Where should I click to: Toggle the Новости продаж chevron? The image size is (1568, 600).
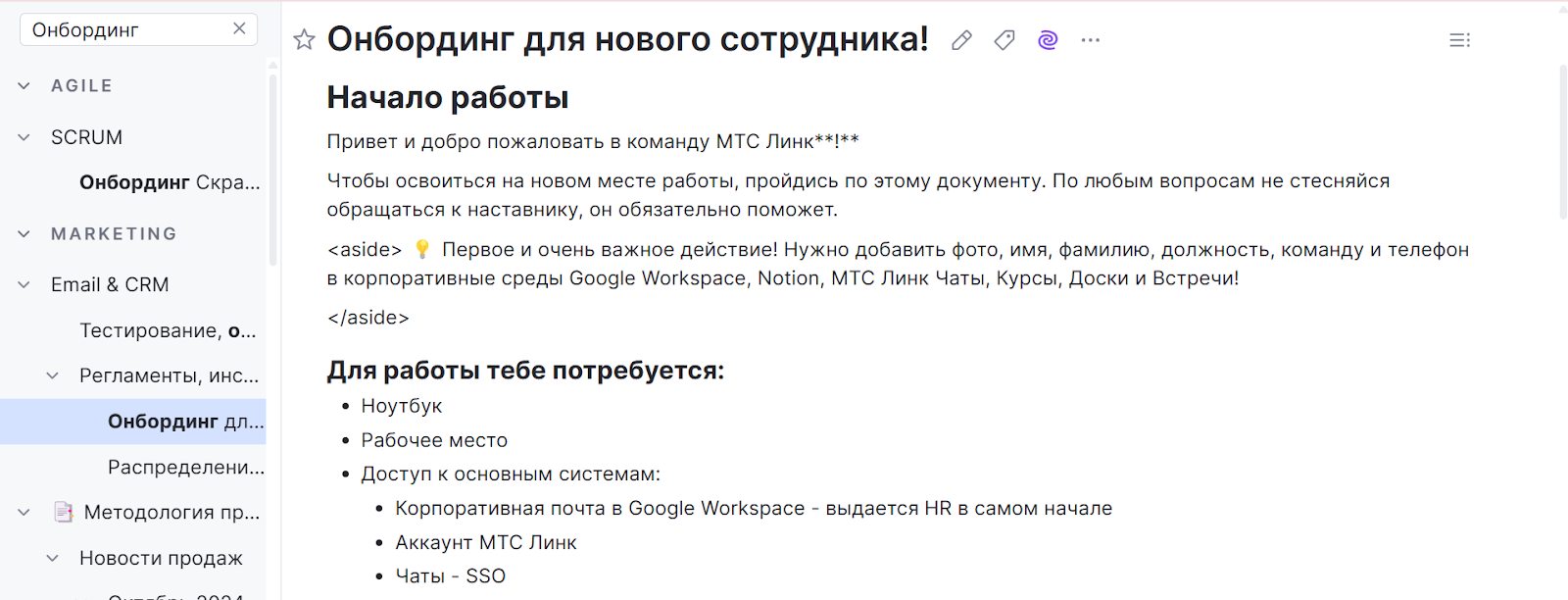tap(53, 558)
